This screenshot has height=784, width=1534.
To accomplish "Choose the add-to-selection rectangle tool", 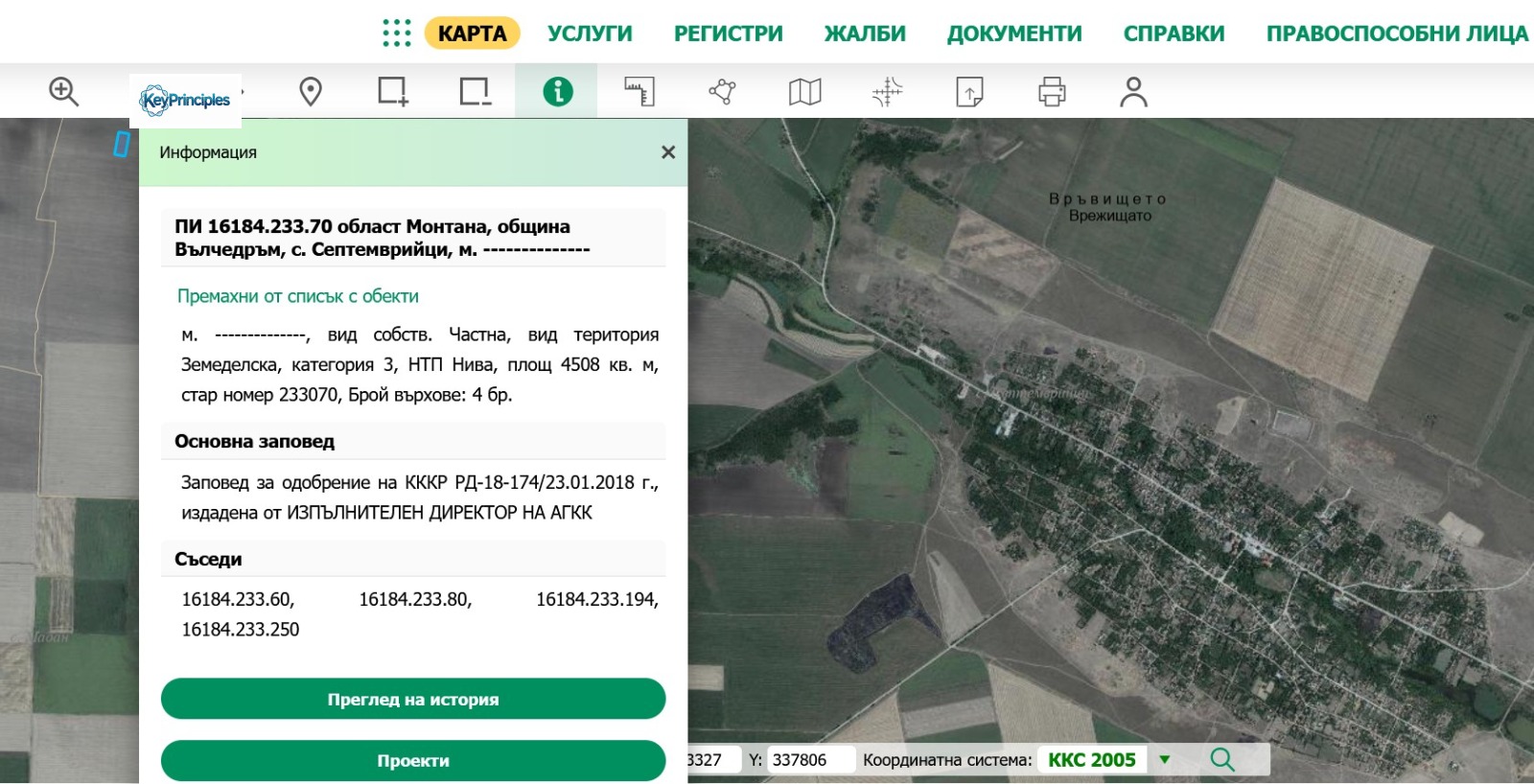I will [x=393, y=92].
